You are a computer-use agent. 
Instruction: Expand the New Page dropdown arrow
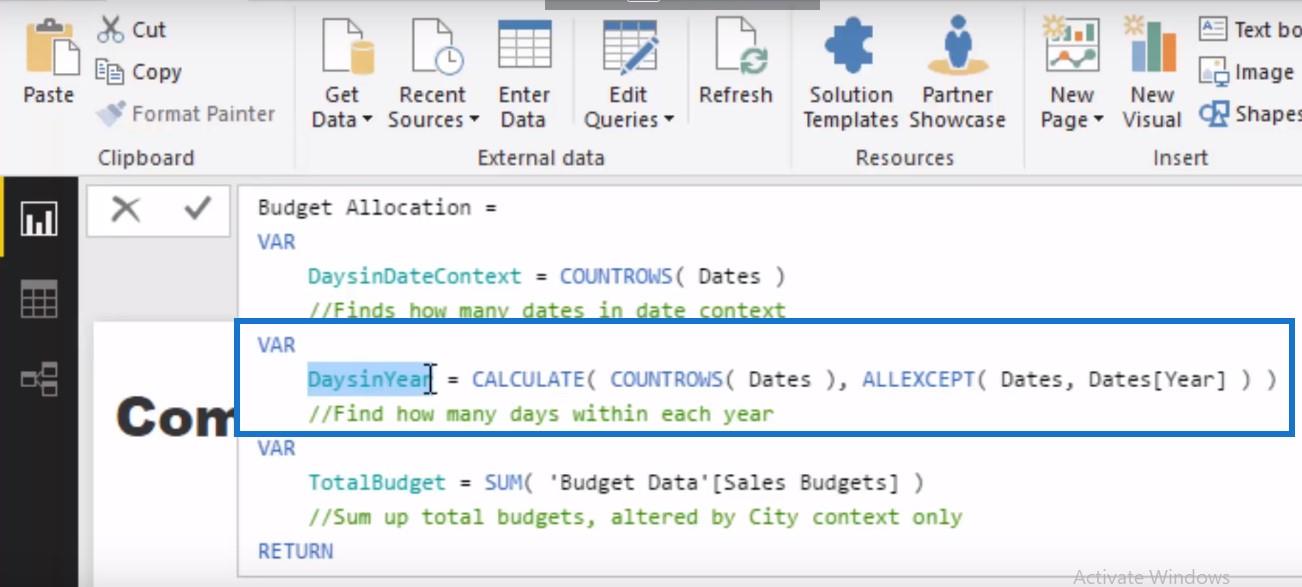pos(1098,120)
